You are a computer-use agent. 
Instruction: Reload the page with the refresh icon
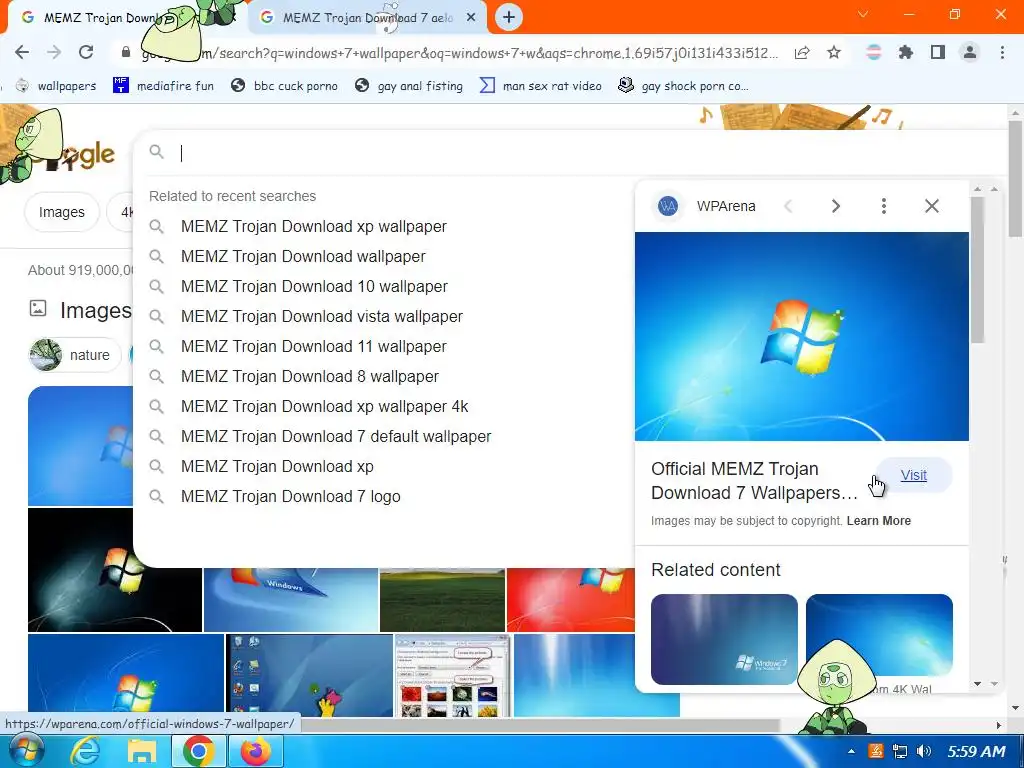(86, 52)
